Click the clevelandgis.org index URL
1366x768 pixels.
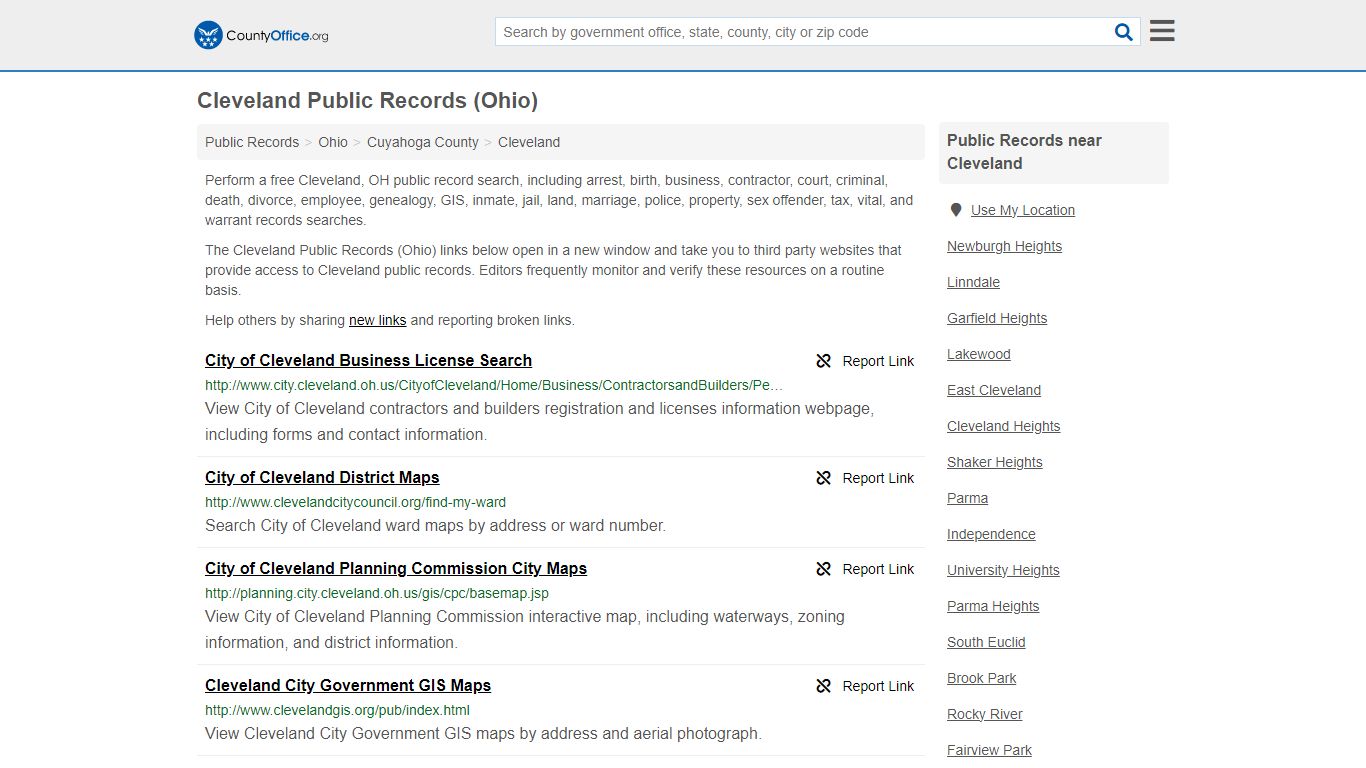(x=337, y=710)
